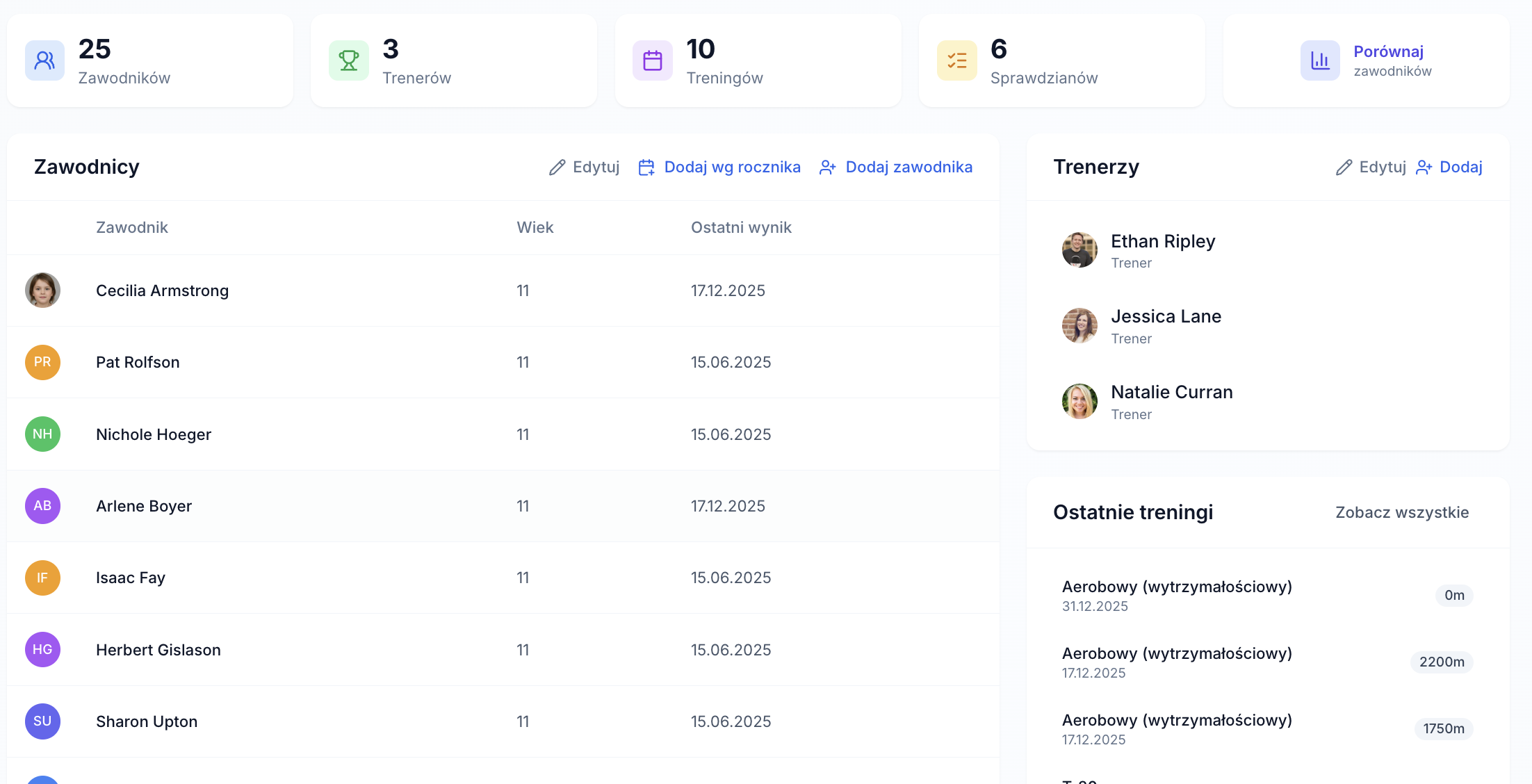The width and height of the screenshot is (1532, 784).
Task: Select trainer Natalie Curran
Action: (1172, 392)
